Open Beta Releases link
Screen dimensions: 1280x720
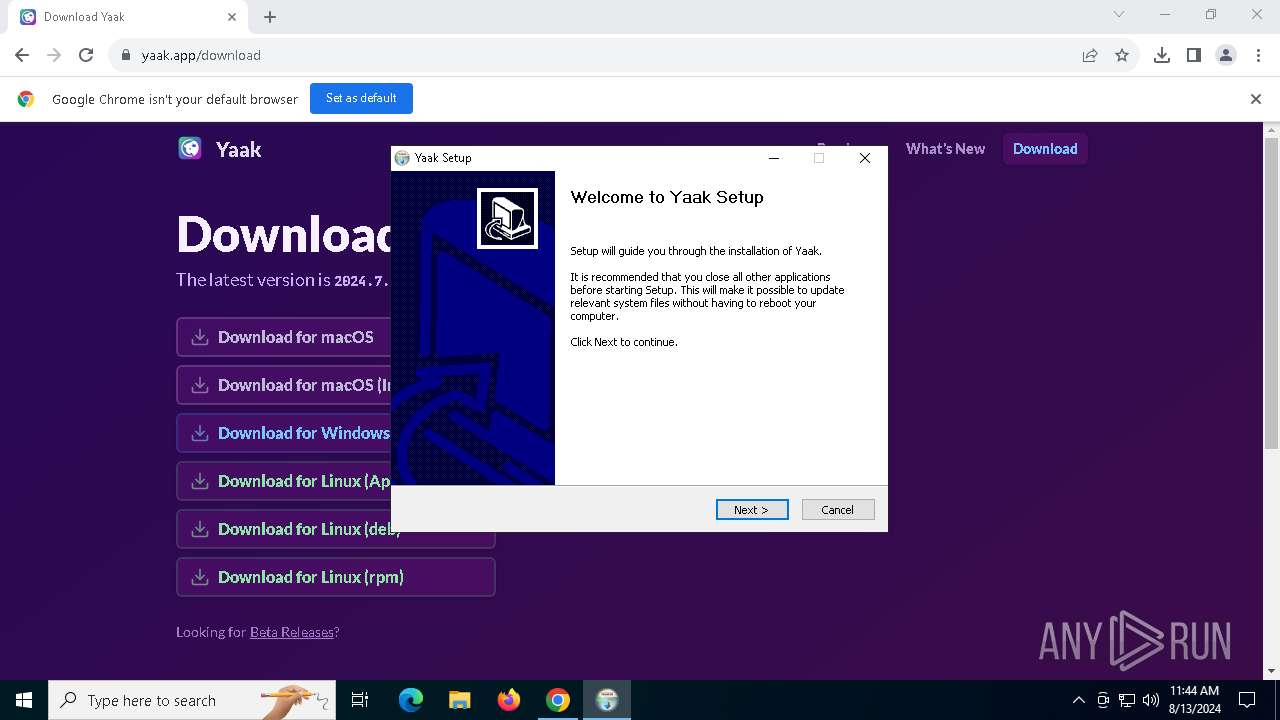point(292,632)
